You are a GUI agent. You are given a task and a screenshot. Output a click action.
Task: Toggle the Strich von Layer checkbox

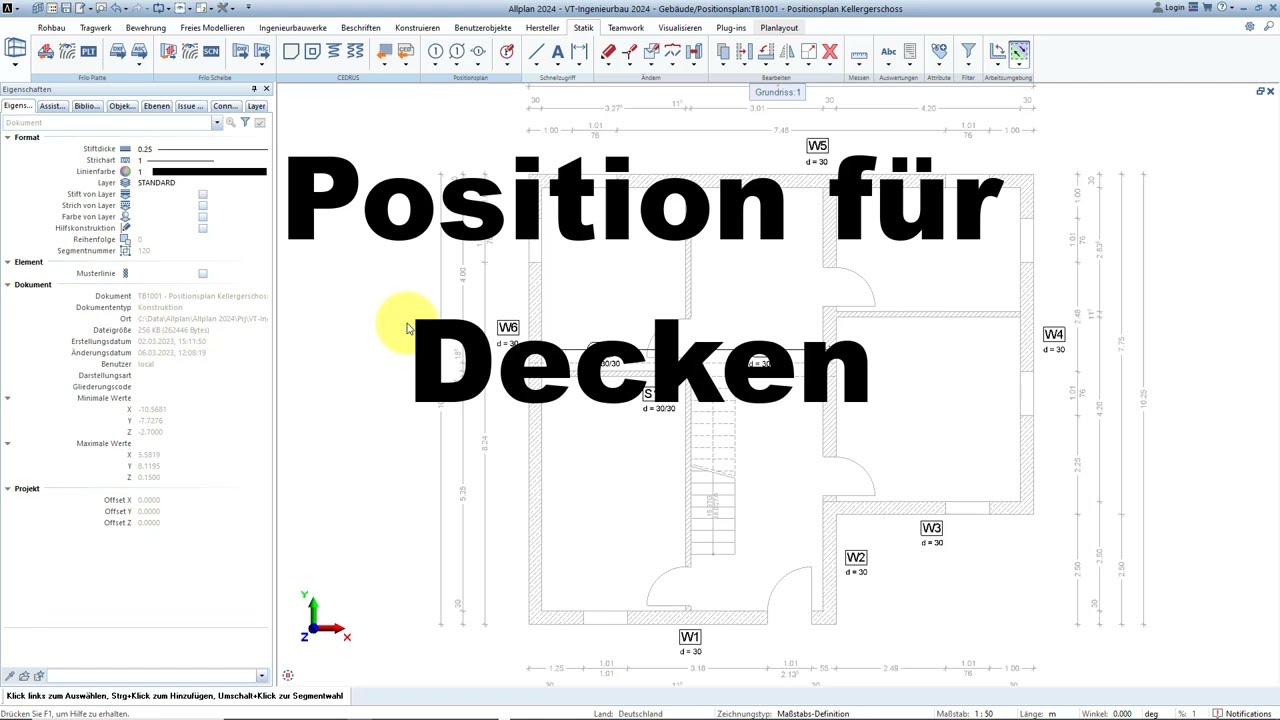point(203,205)
